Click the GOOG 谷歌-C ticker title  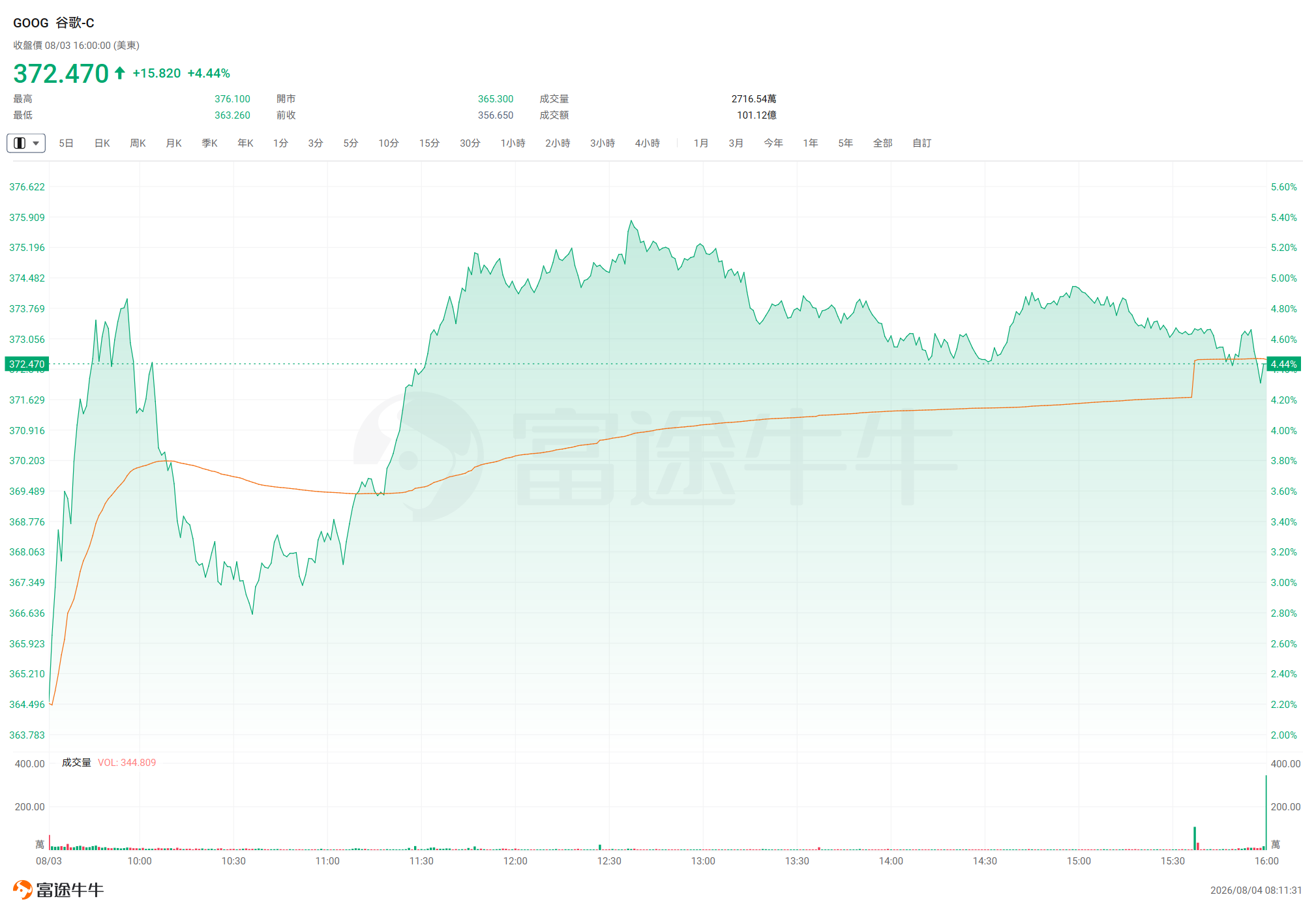point(53,23)
